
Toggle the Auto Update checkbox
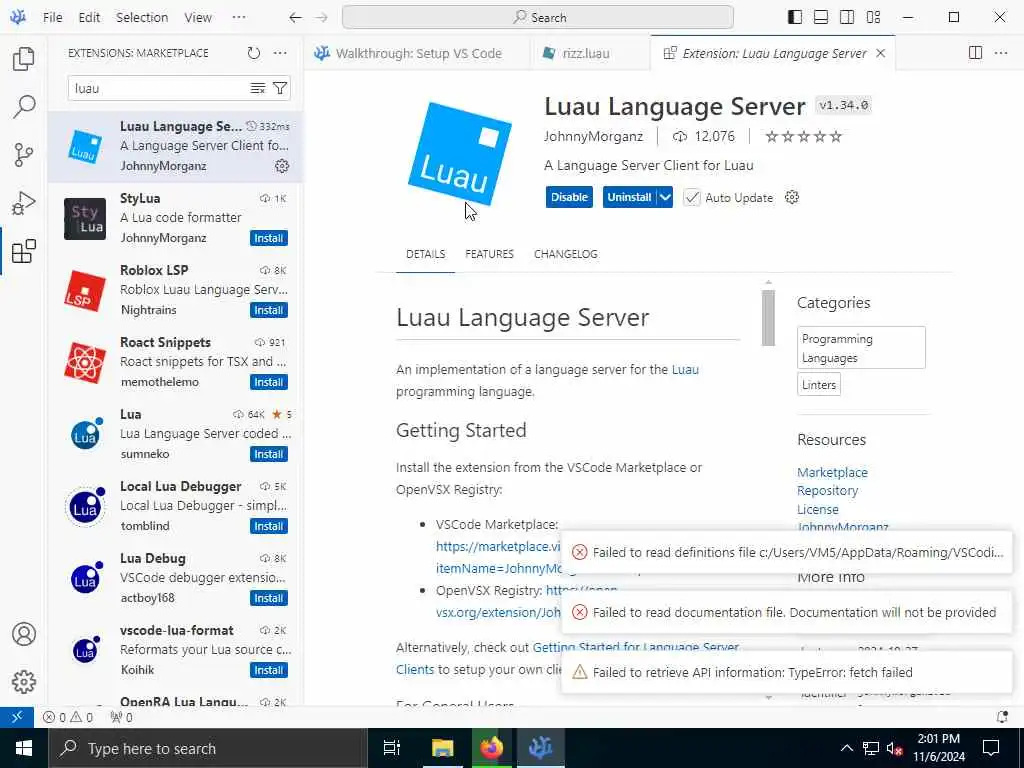click(x=692, y=197)
